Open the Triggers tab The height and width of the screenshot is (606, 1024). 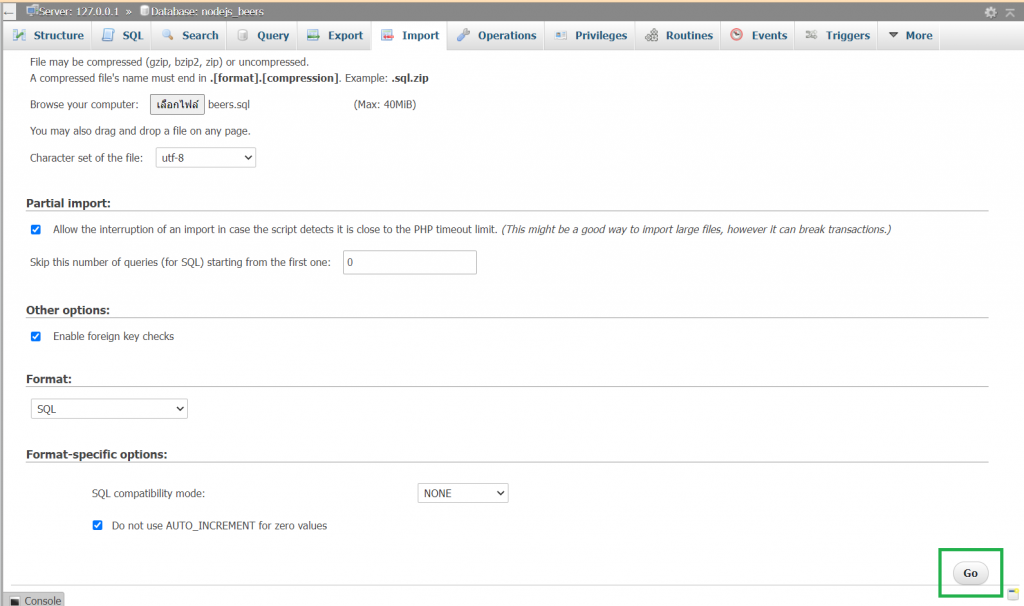point(837,35)
